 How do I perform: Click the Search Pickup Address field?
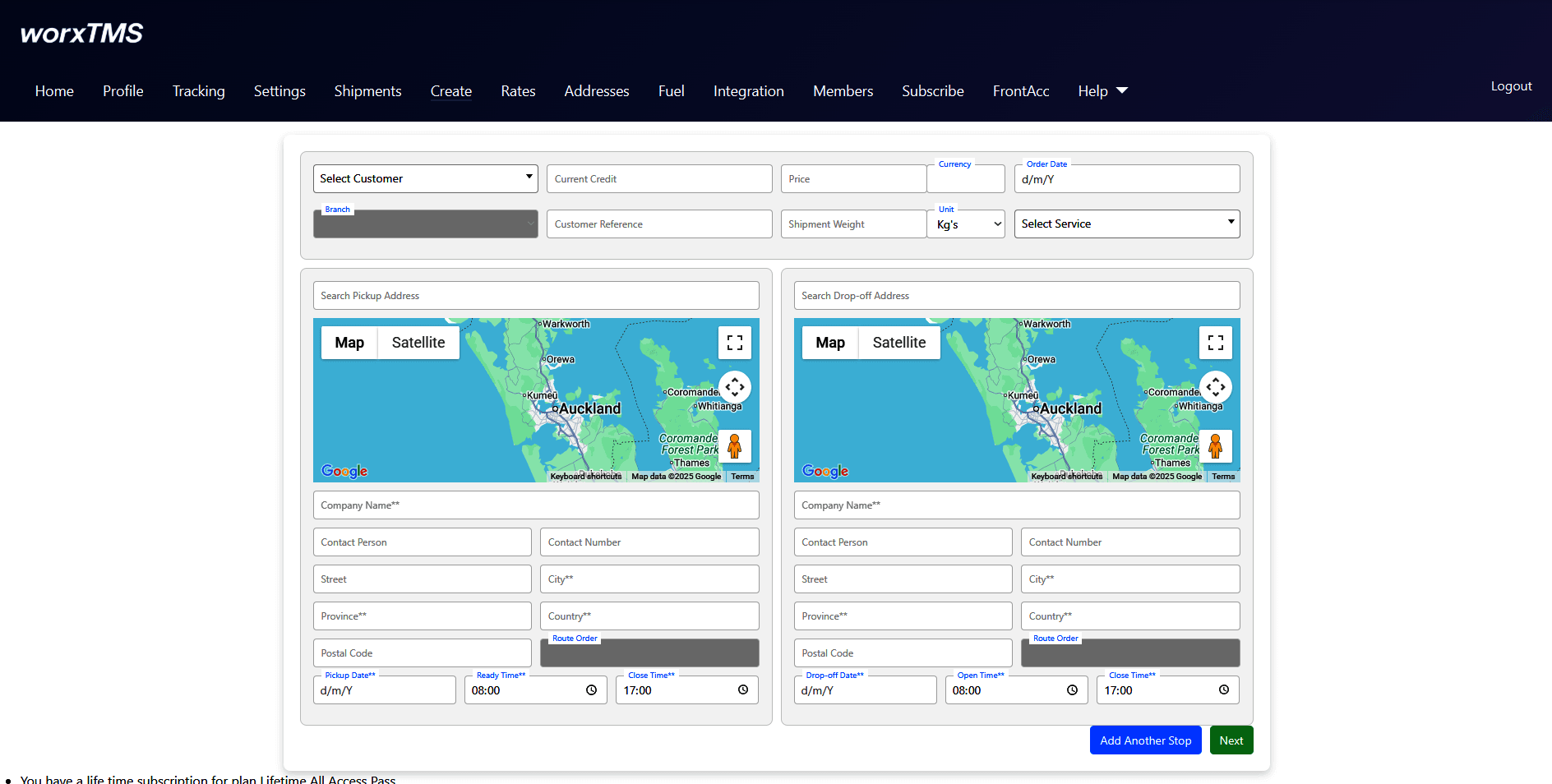535,296
